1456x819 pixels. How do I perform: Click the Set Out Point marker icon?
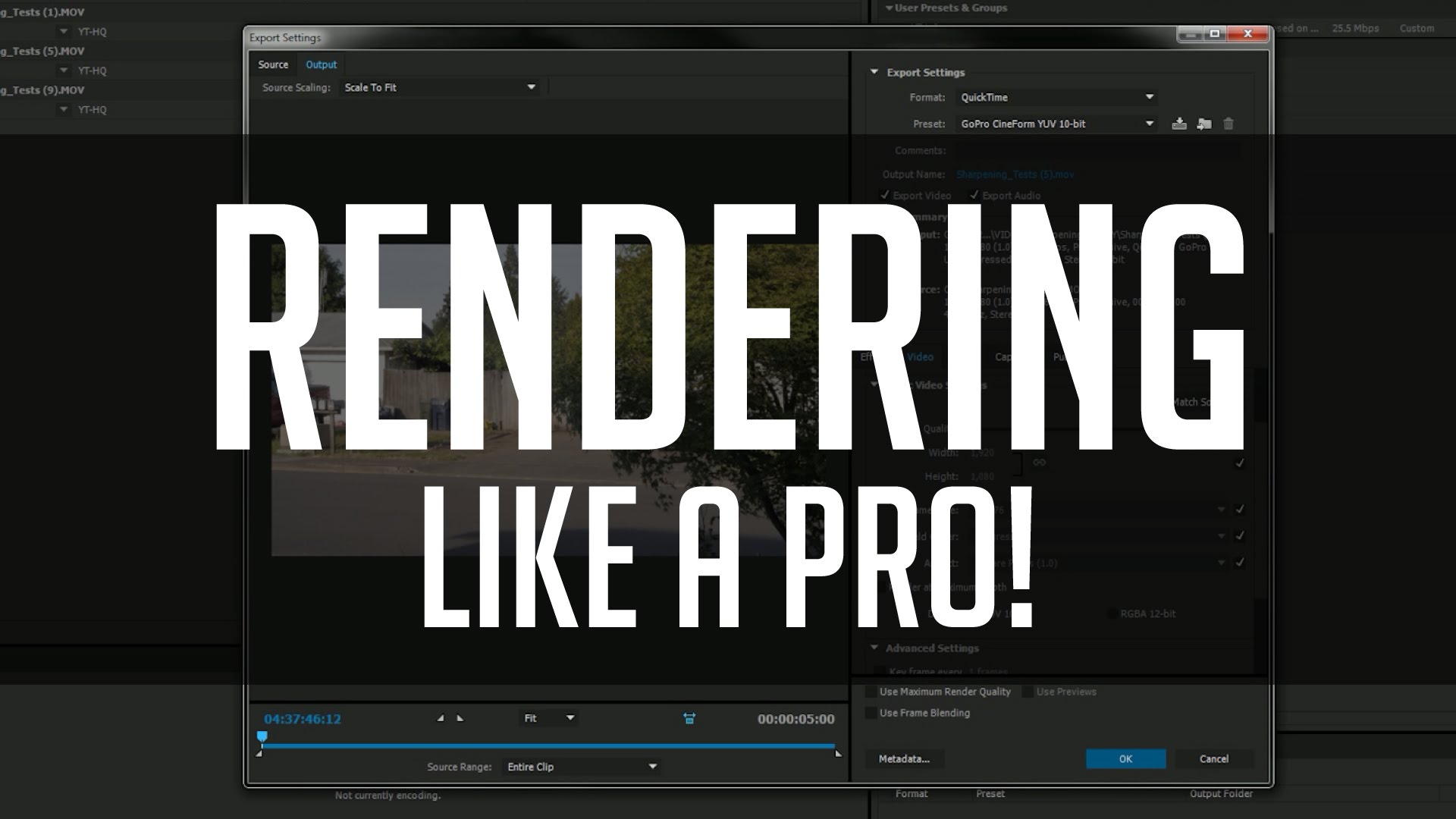pos(460,718)
